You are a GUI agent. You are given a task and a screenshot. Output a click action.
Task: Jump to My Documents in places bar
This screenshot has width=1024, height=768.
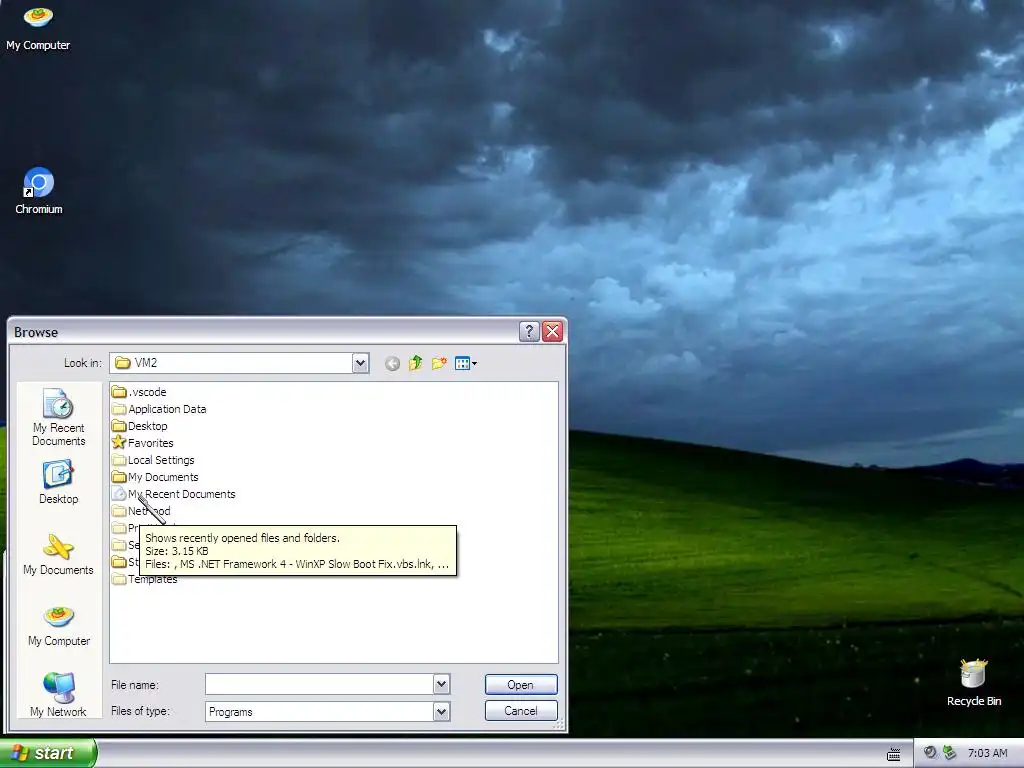(x=59, y=554)
